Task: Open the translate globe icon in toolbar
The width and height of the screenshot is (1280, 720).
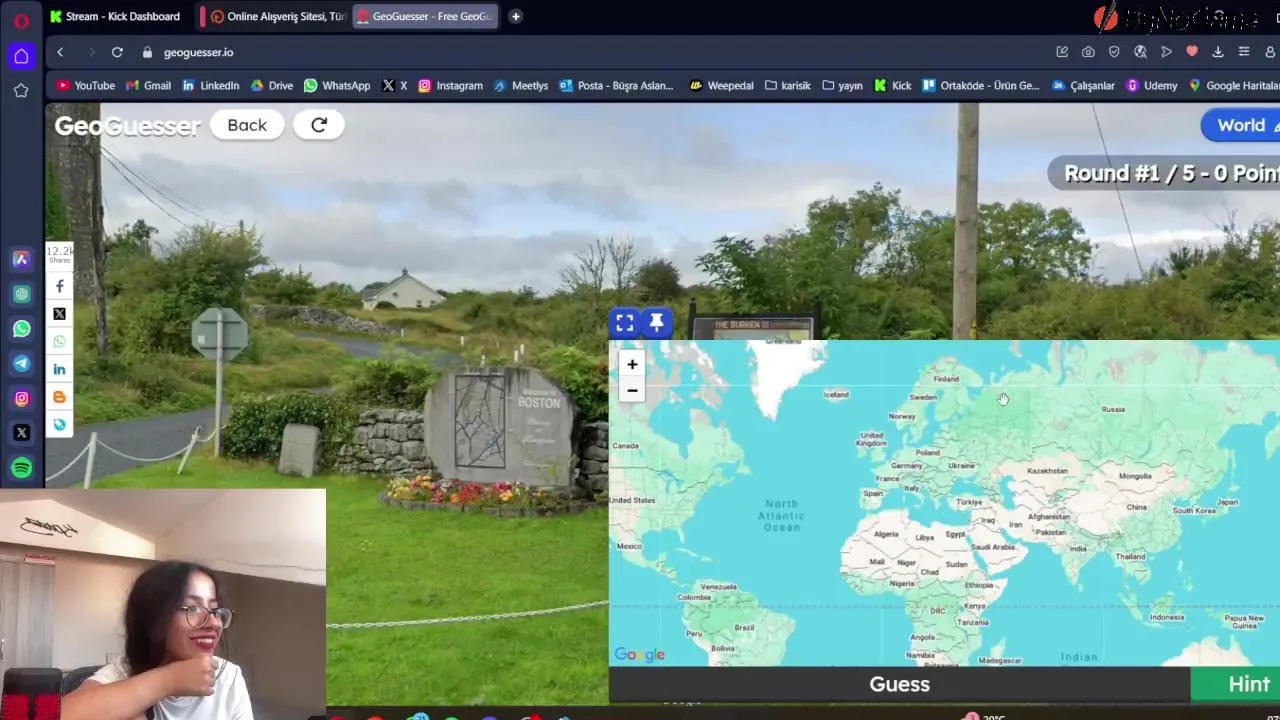Action: click(x=1140, y=52)
